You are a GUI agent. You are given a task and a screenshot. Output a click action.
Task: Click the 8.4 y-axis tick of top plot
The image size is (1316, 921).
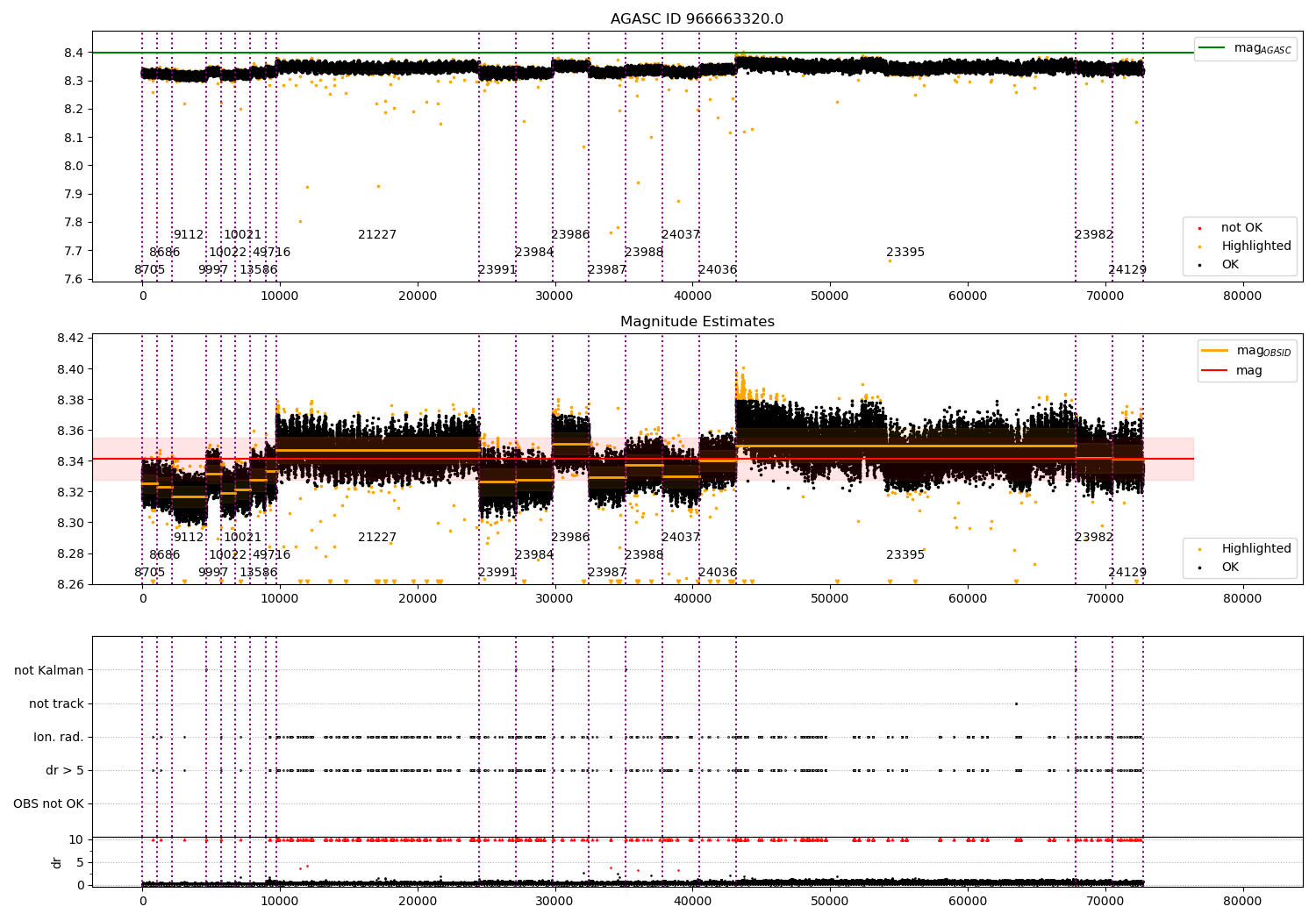74,53
